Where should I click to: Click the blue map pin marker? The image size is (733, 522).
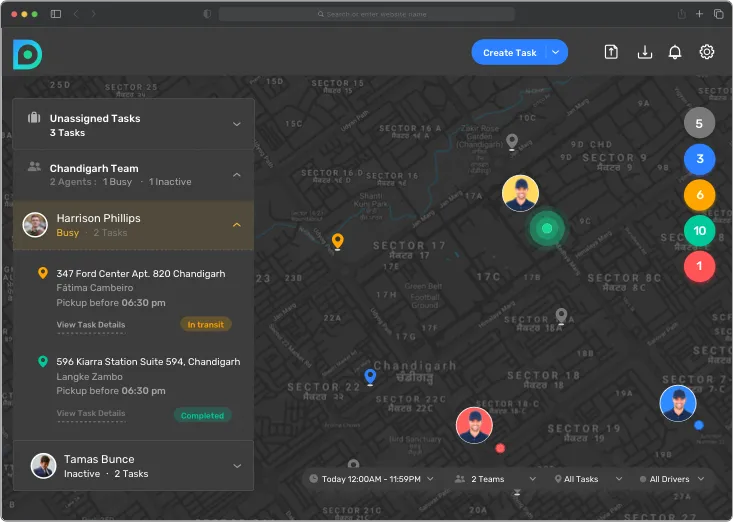[x=370, y=376]
